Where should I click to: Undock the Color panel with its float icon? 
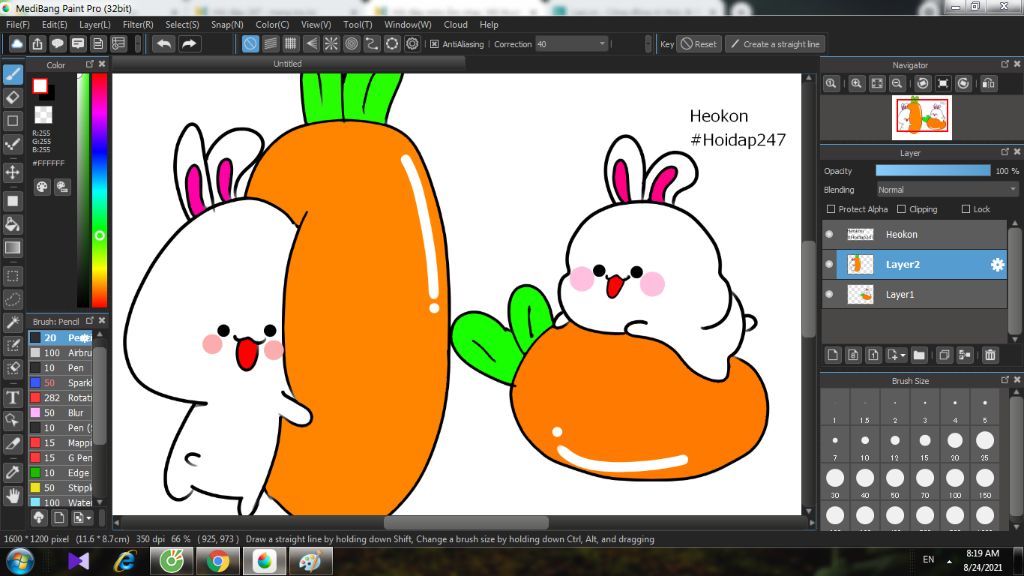point(89,64)
